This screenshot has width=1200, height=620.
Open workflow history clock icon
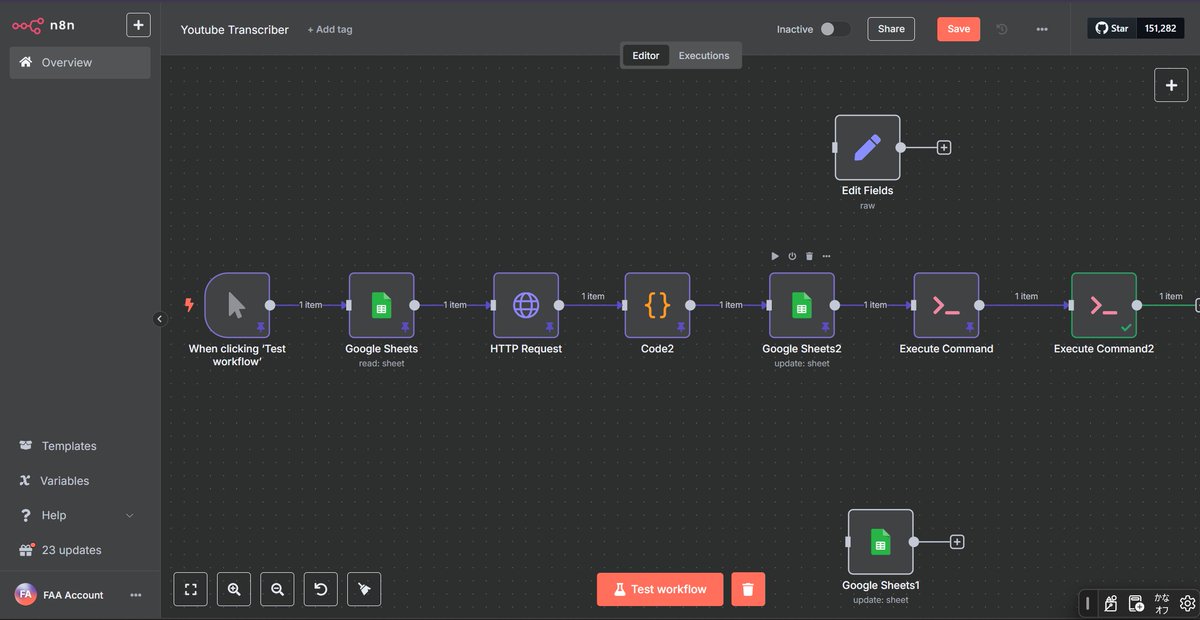pyautogui.click(x=1002, y=29)
